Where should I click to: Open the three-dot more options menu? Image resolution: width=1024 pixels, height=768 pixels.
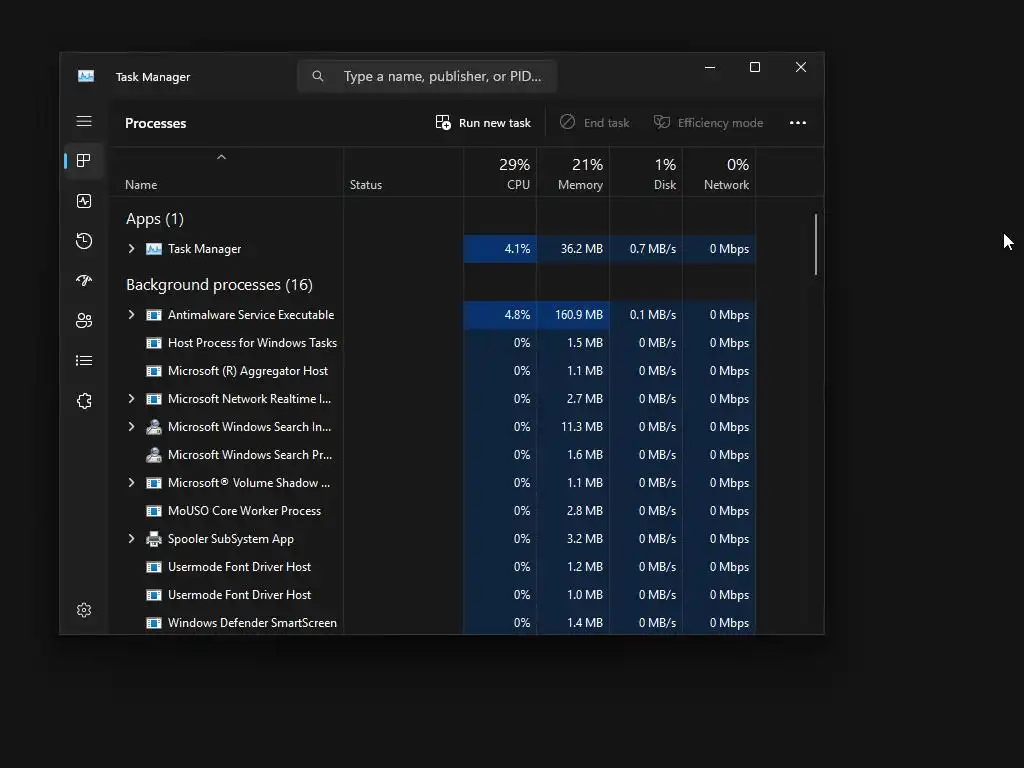click(x=797, y=123)
